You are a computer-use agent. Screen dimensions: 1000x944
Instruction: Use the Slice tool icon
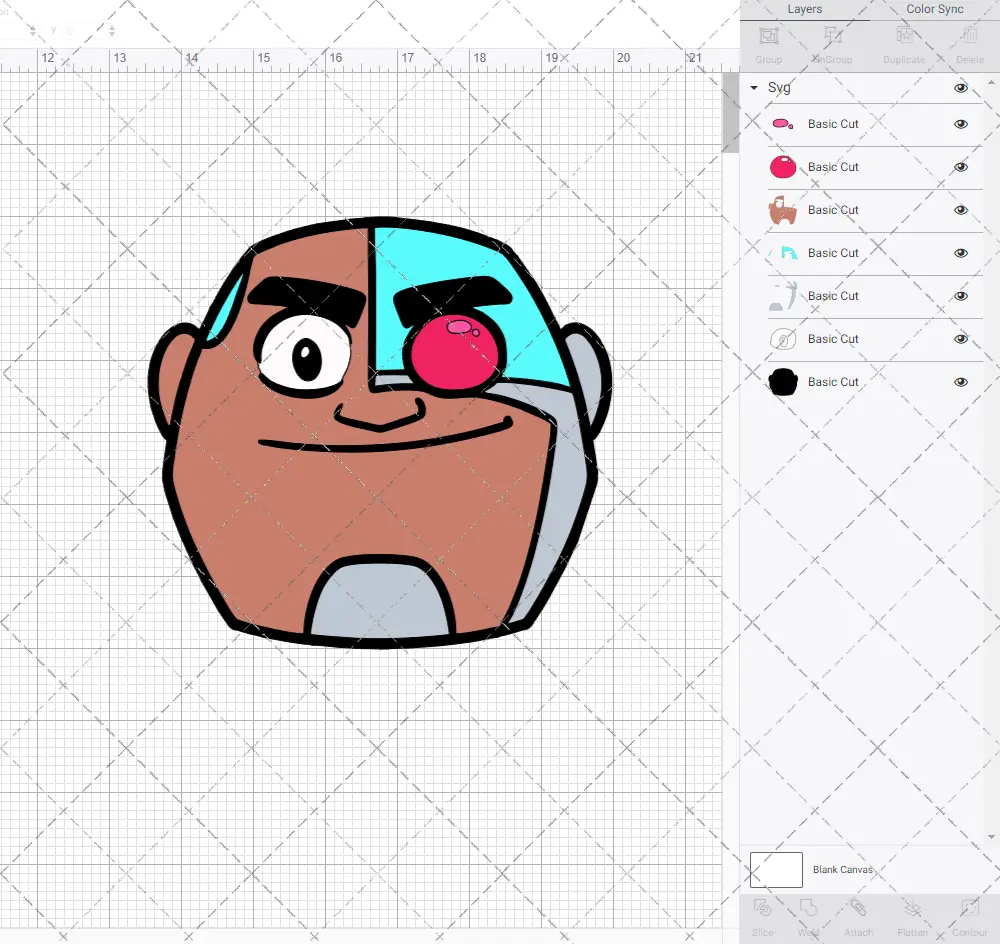pyautogui.click(x=762, y=908)
